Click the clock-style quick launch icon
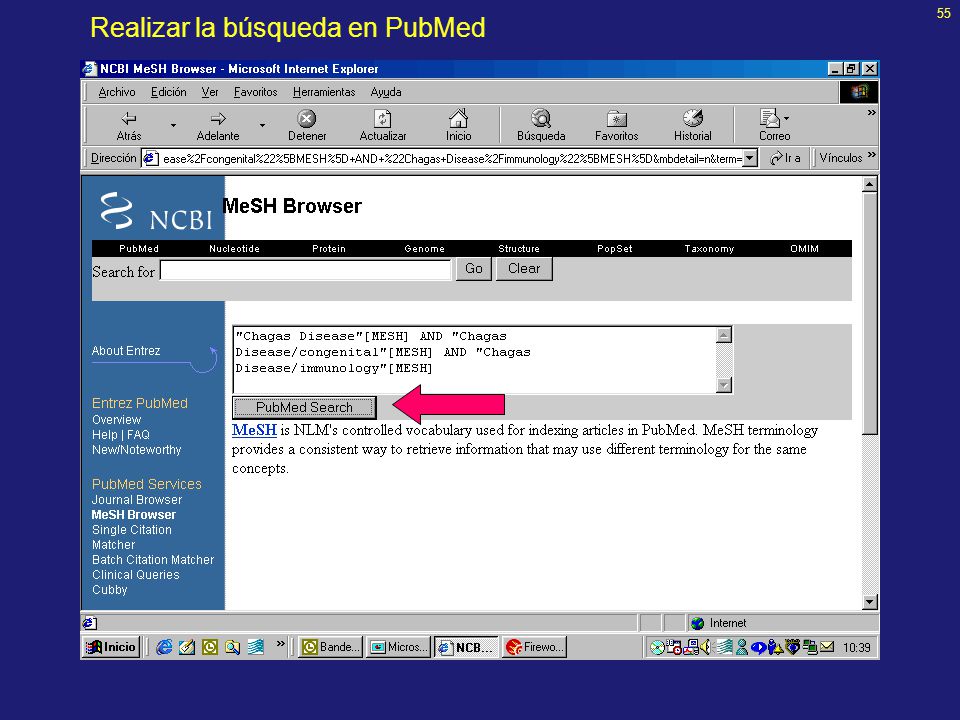Image resolution: width=960 pixels, height=720 pixels. tap(210, 647)
